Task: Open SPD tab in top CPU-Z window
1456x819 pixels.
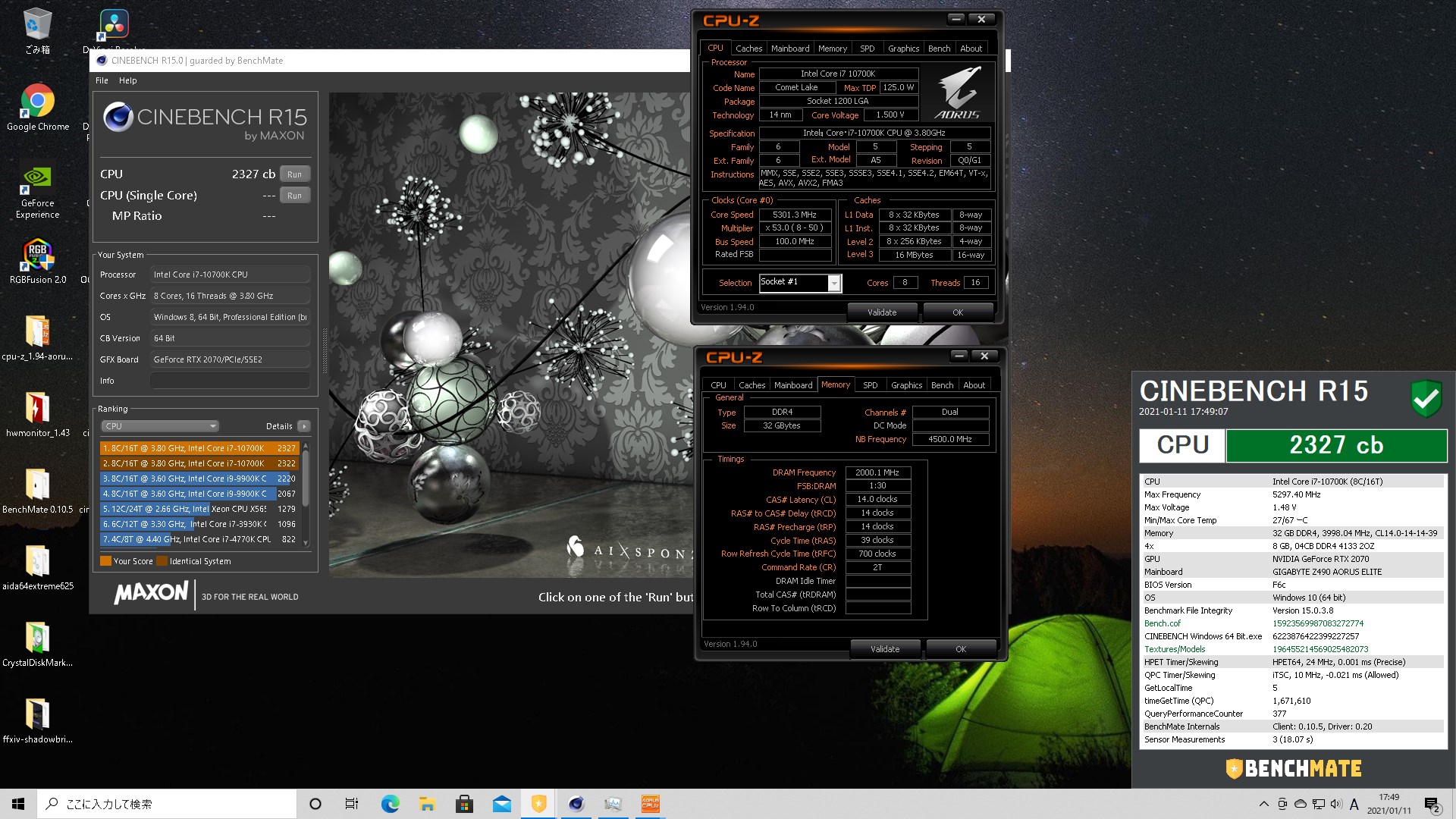Action: point(868,49)
